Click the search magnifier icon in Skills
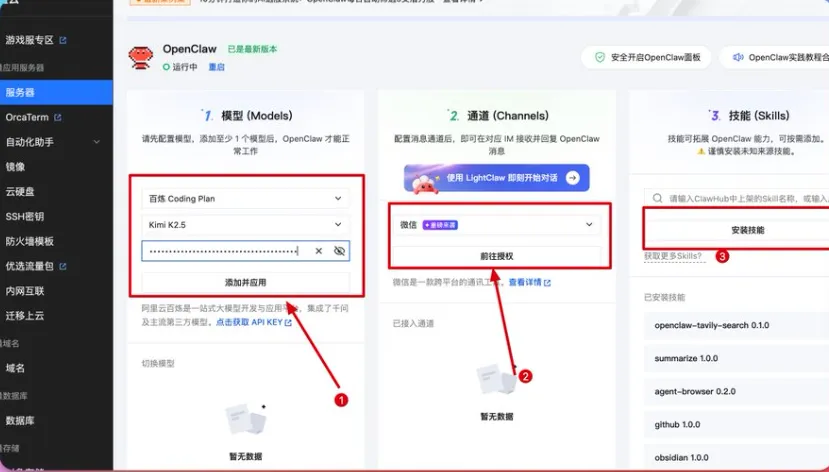Image resolution: width=829 pixels, height=472 pixels. (657, 198)
